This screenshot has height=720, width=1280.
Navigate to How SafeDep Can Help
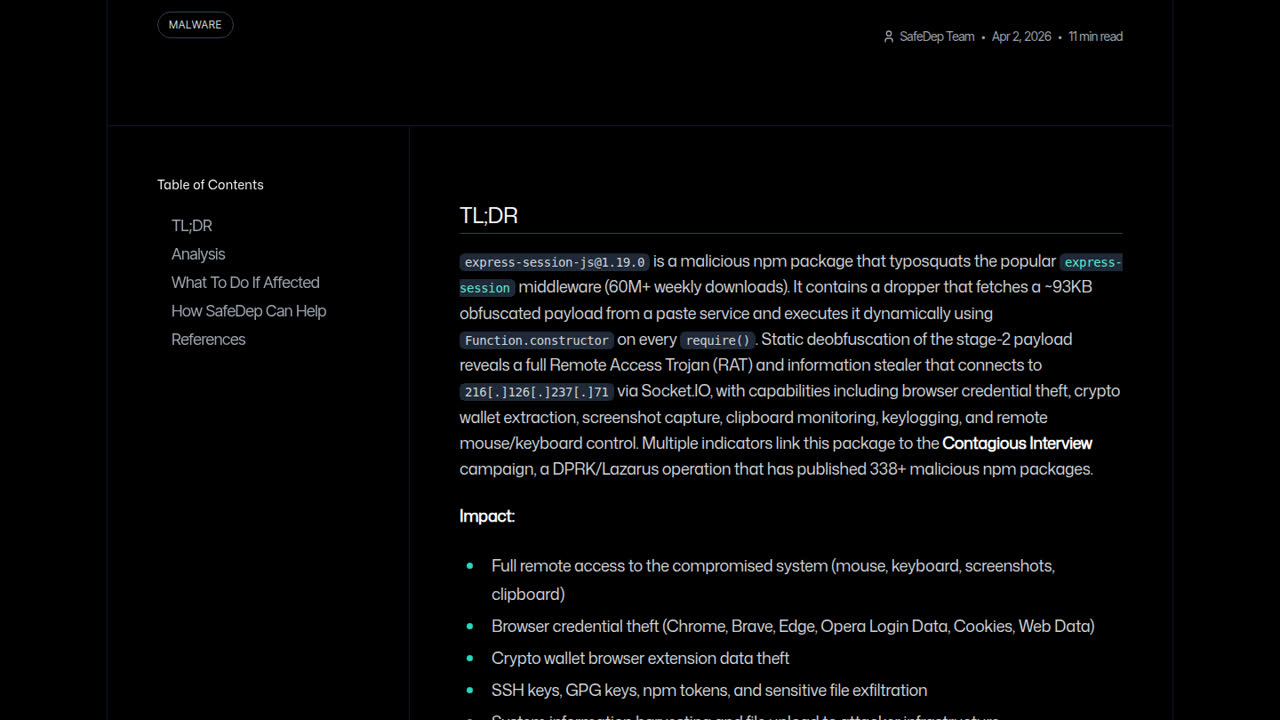point(249,311)
